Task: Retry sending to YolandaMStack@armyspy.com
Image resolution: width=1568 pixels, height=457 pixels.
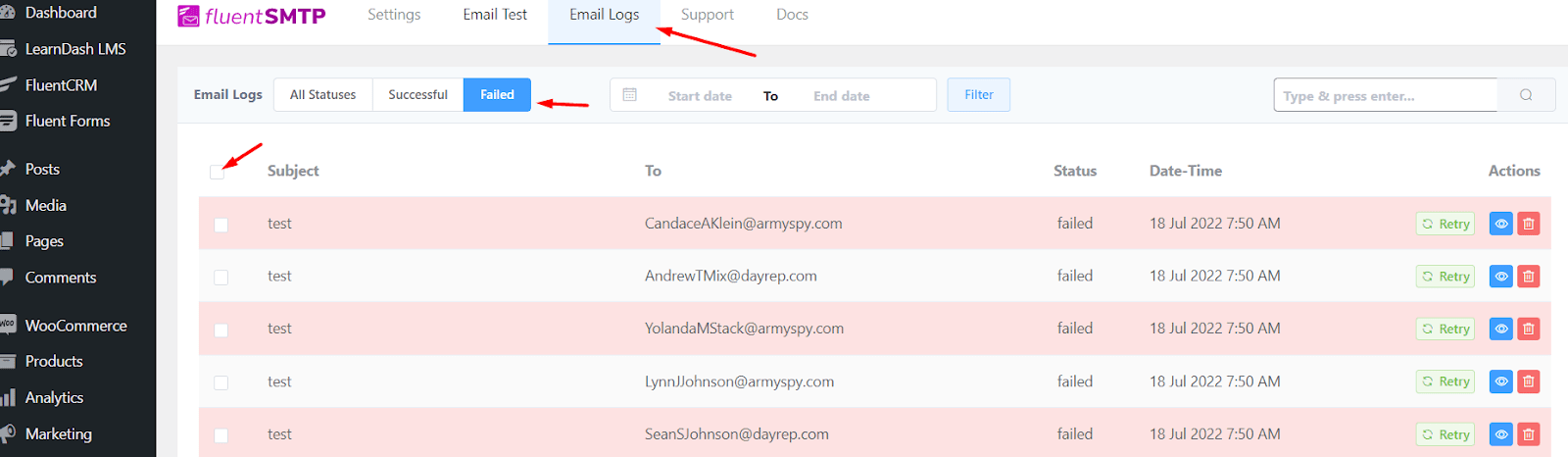Action: pyautogui.click(x=1445, y=329)
